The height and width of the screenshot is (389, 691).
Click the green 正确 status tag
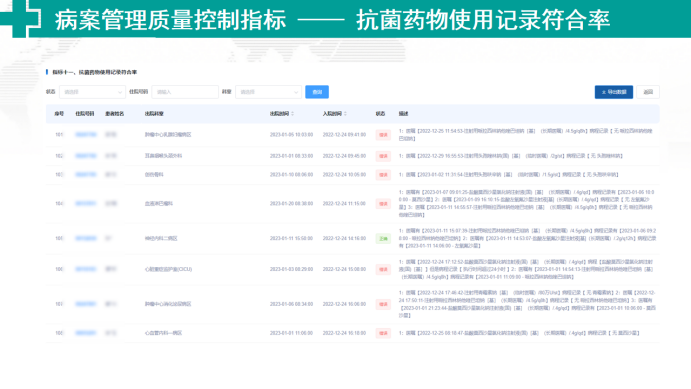pyautogui.click(x=383, y=239)
